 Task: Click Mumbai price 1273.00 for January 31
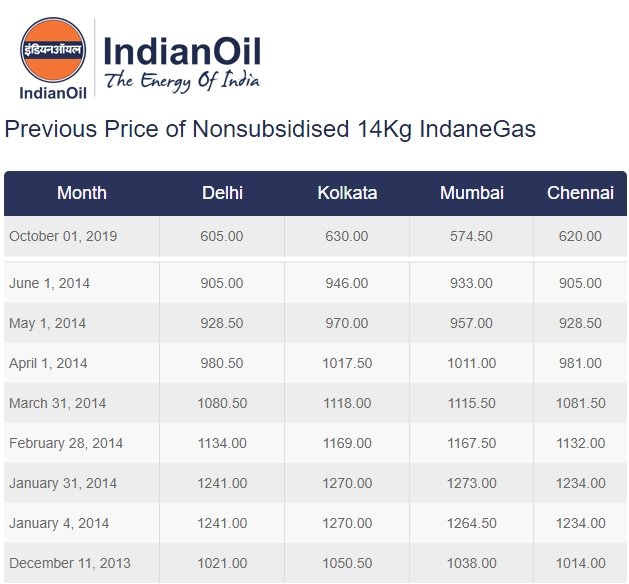pos(472,483)
